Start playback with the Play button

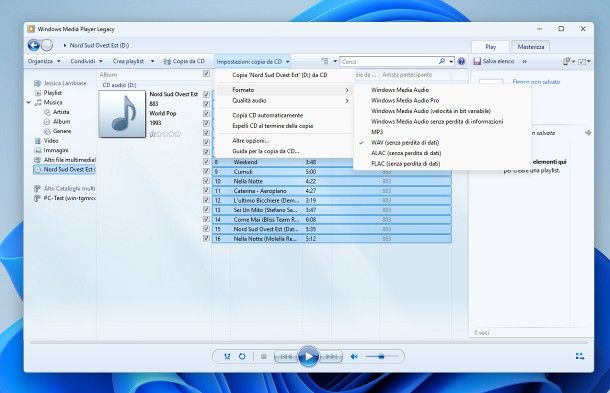click(x=309, y=356)
